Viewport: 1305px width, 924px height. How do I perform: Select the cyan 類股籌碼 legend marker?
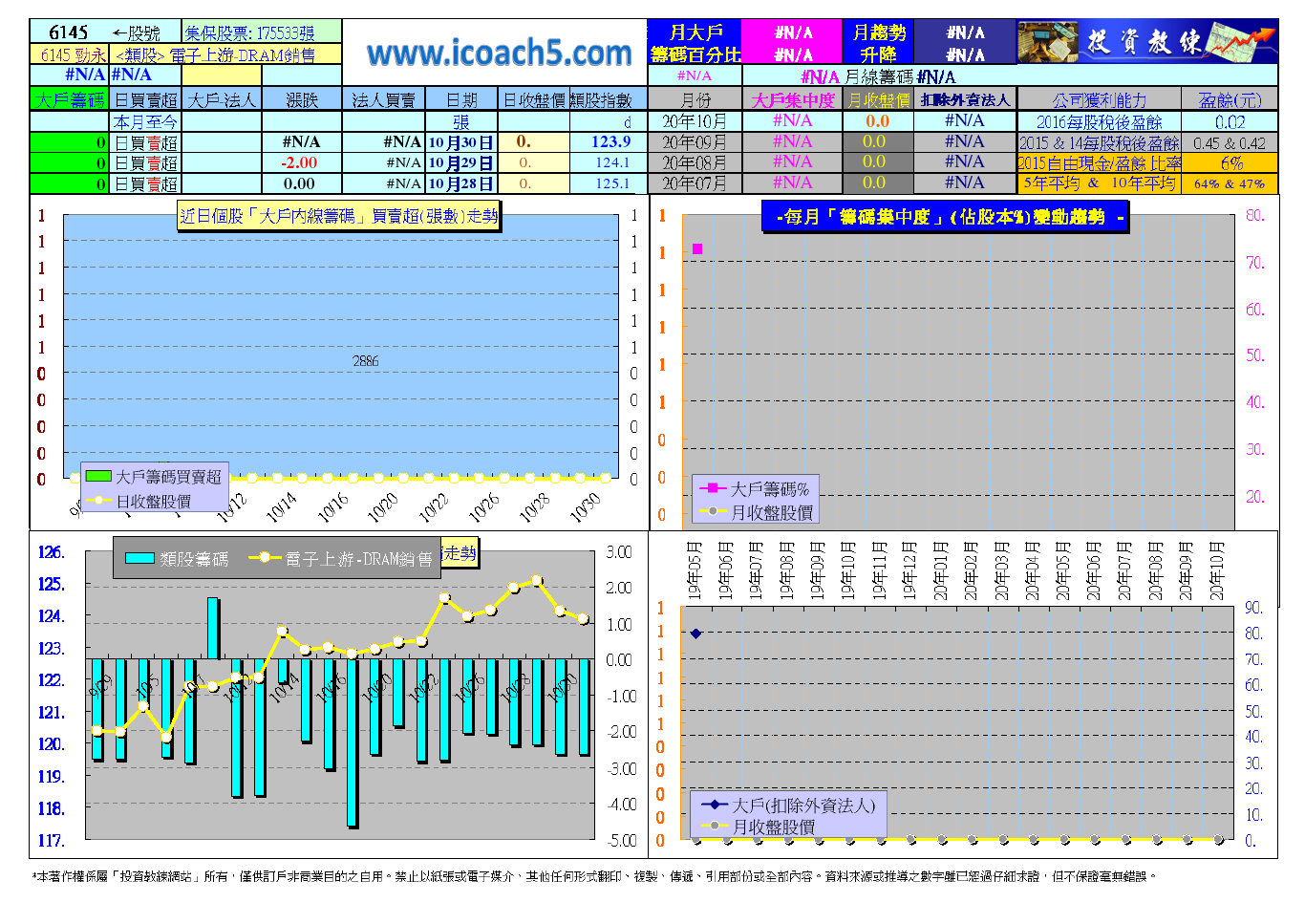point(139,559)
